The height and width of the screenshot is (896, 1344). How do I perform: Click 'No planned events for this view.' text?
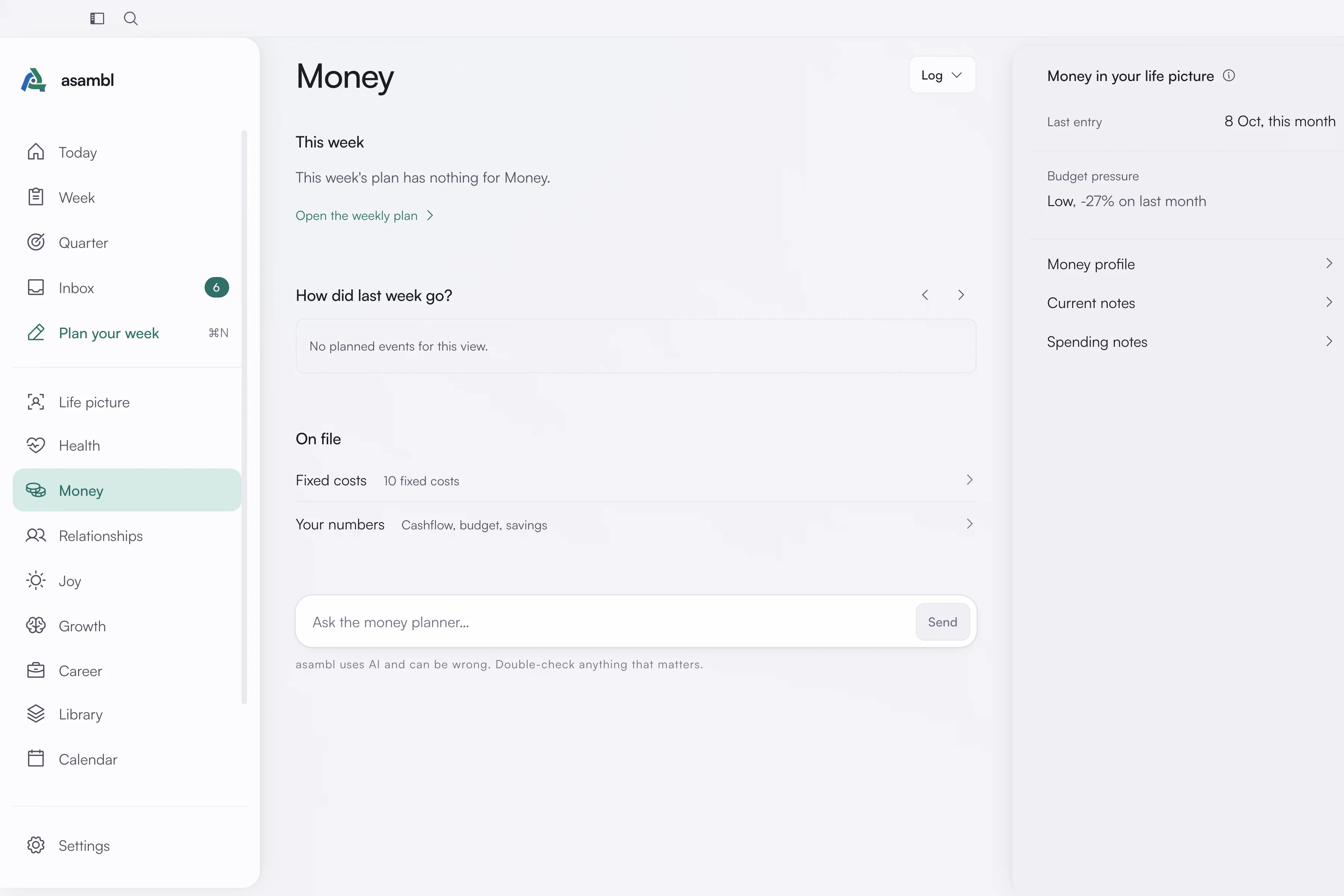[398, 346]
